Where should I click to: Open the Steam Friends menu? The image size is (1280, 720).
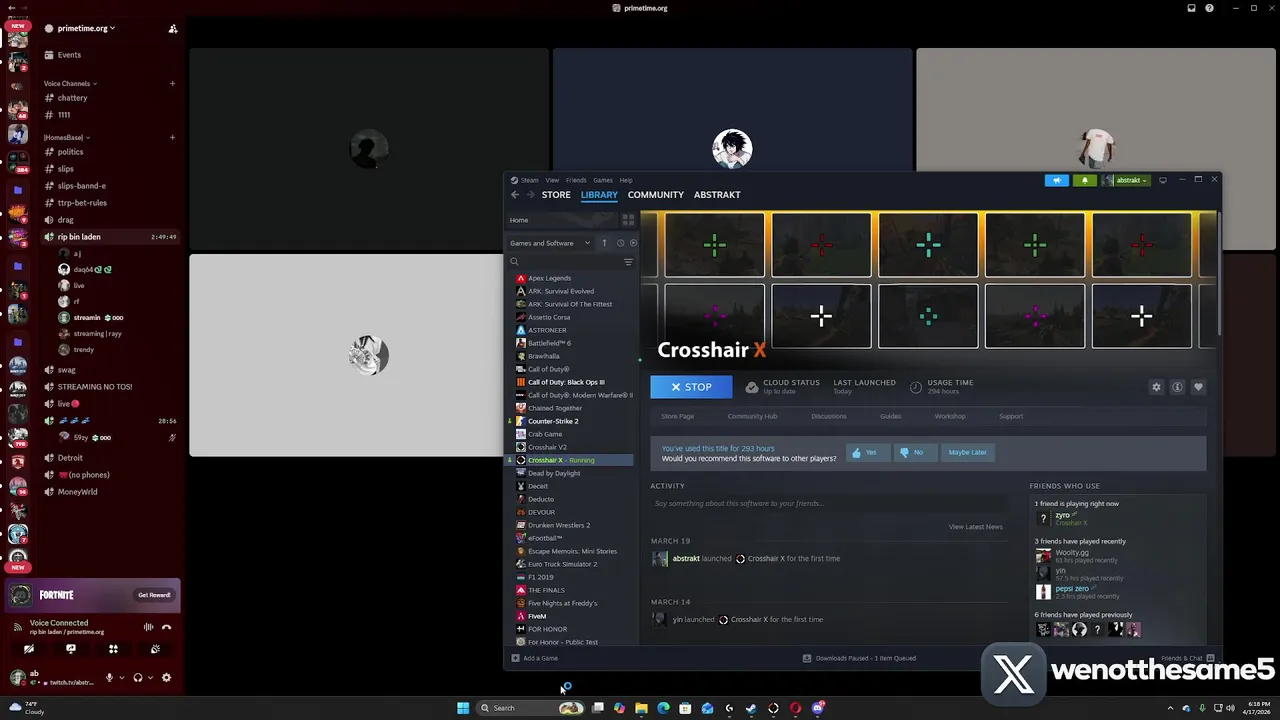(576, 180)
